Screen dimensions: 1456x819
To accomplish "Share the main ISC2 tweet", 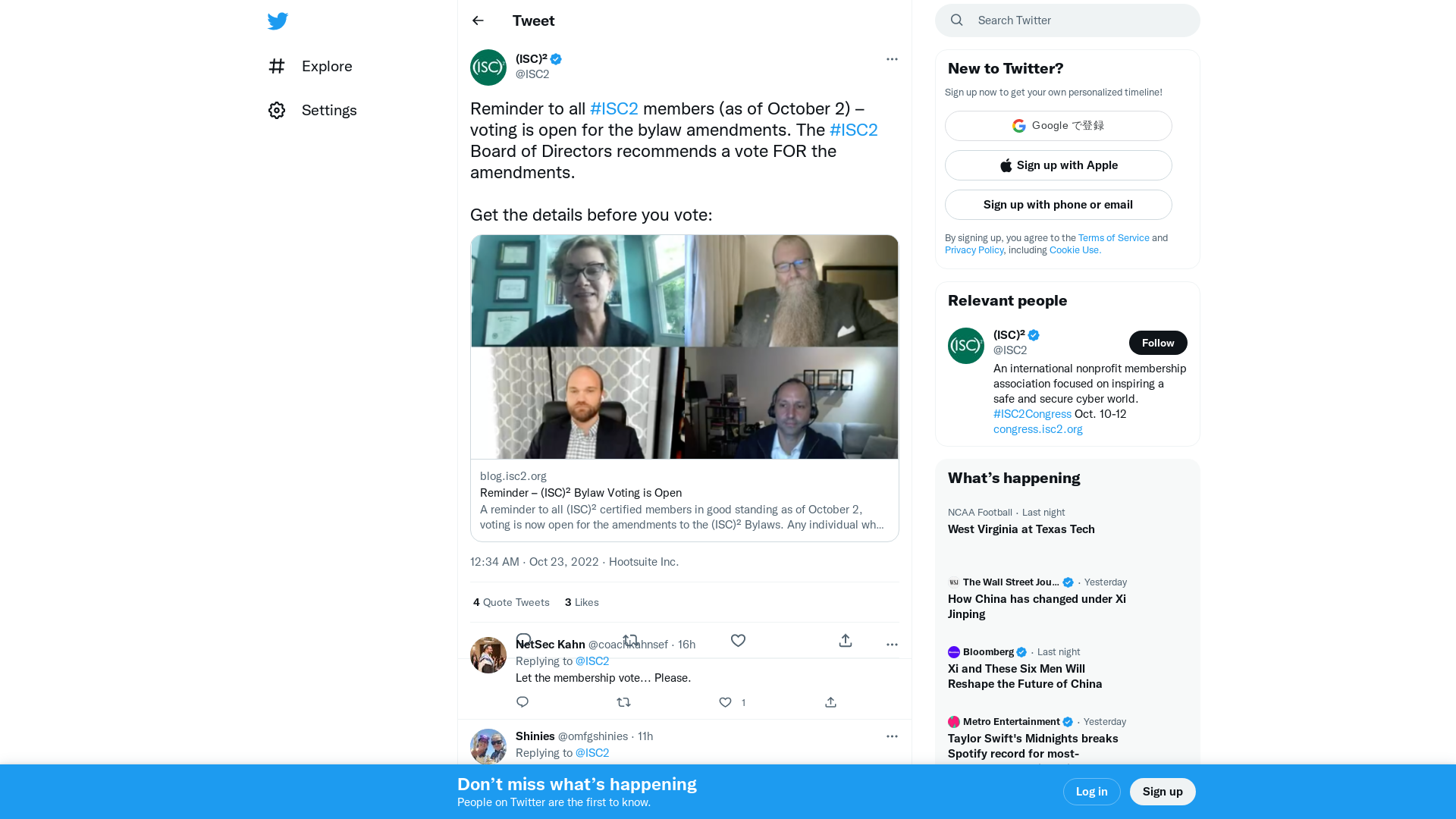I will [845, 641].
